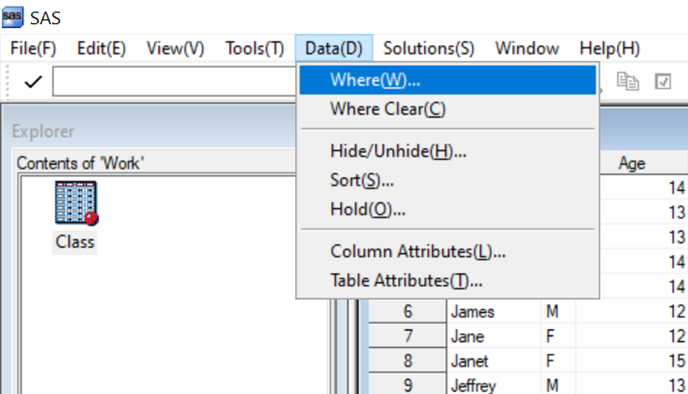The image size is (688, 394).
Task: Close the open Data(D) menu
Action: click(334, 48)
